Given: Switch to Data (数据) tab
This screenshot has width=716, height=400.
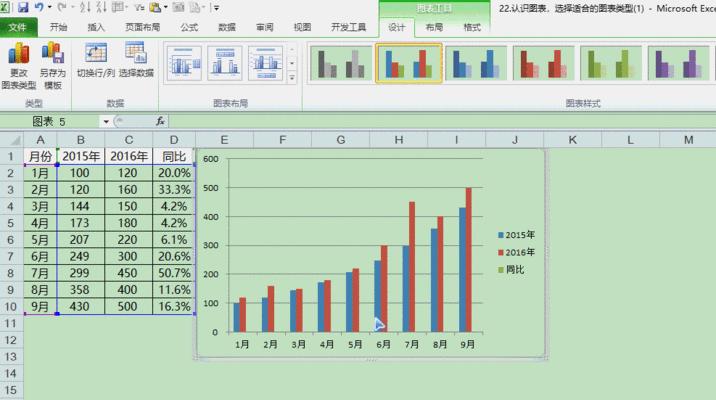Looking at the screenshot, I should point(227,27).
